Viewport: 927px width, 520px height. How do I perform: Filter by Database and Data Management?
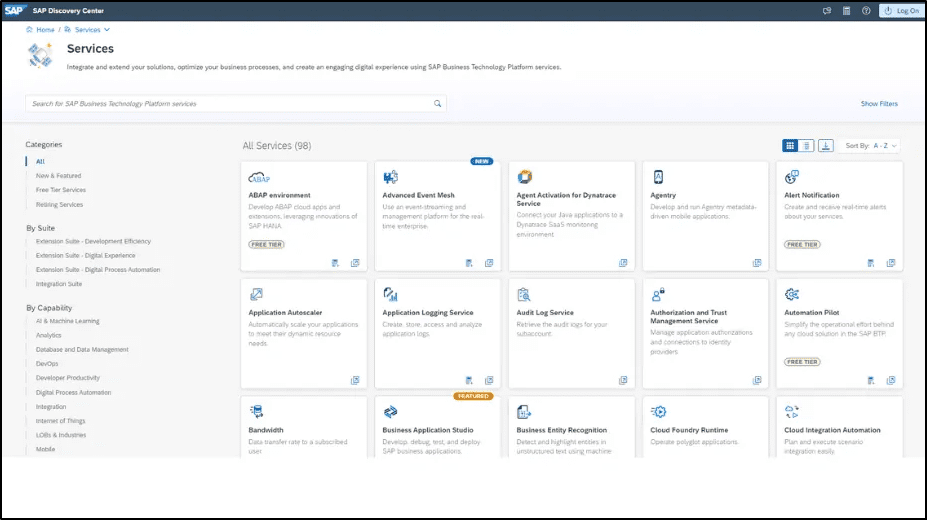(82, 349)
